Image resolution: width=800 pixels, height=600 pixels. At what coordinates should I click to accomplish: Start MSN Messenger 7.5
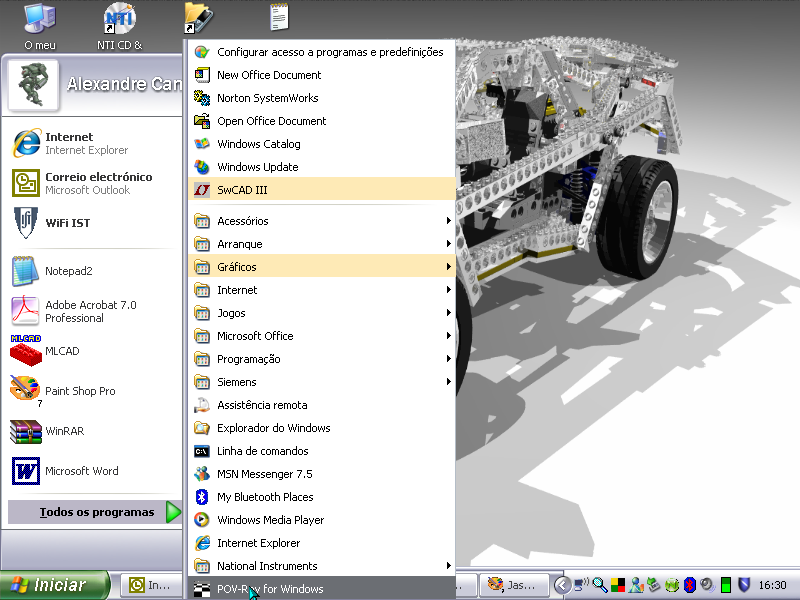coord(321,474)
